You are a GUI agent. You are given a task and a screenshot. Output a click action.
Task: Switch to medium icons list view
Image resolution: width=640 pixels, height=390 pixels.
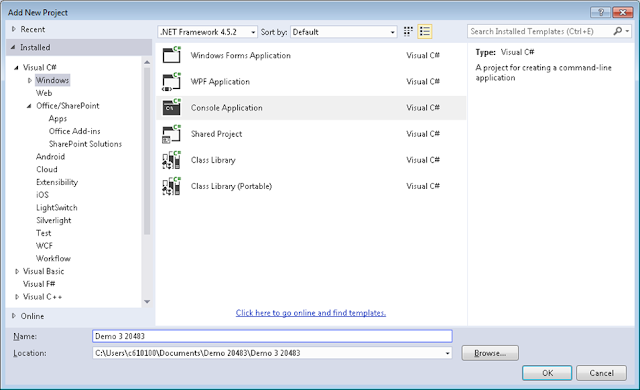(x=424, y=31)
